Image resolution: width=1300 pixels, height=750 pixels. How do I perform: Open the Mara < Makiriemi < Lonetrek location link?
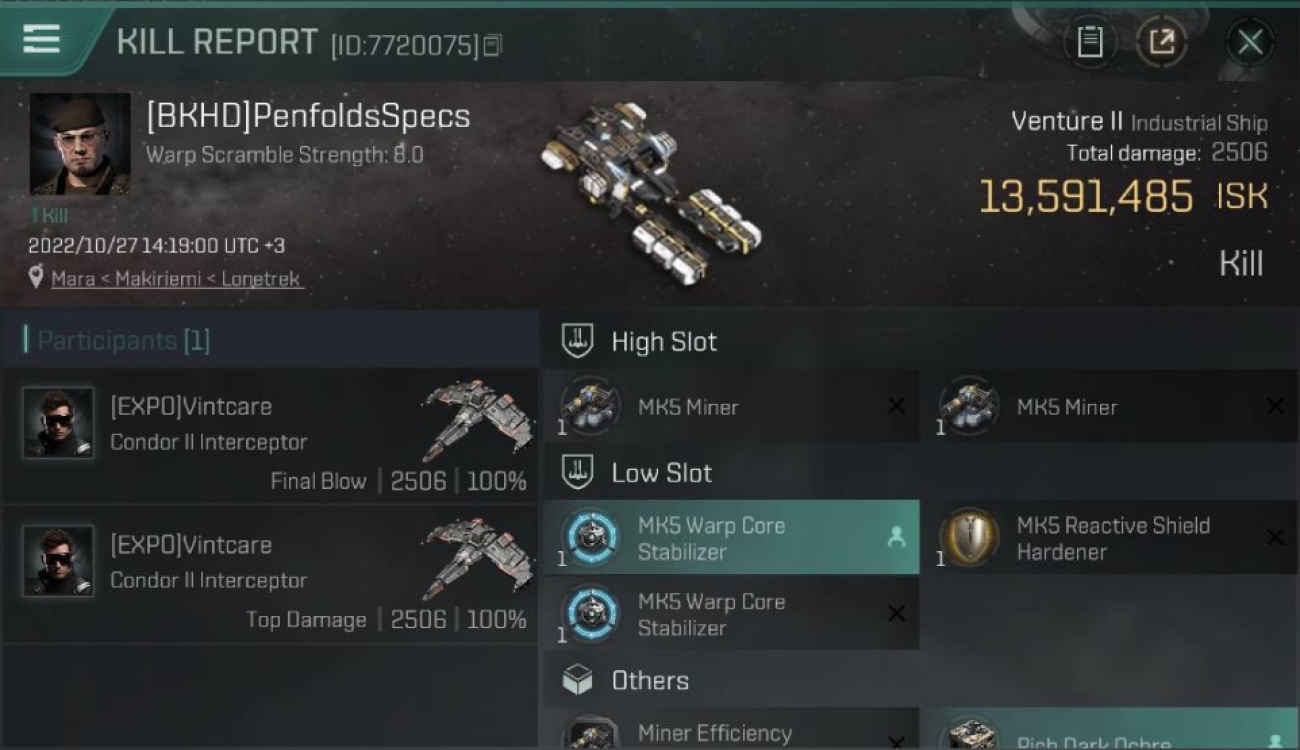(x=176, y=279)
